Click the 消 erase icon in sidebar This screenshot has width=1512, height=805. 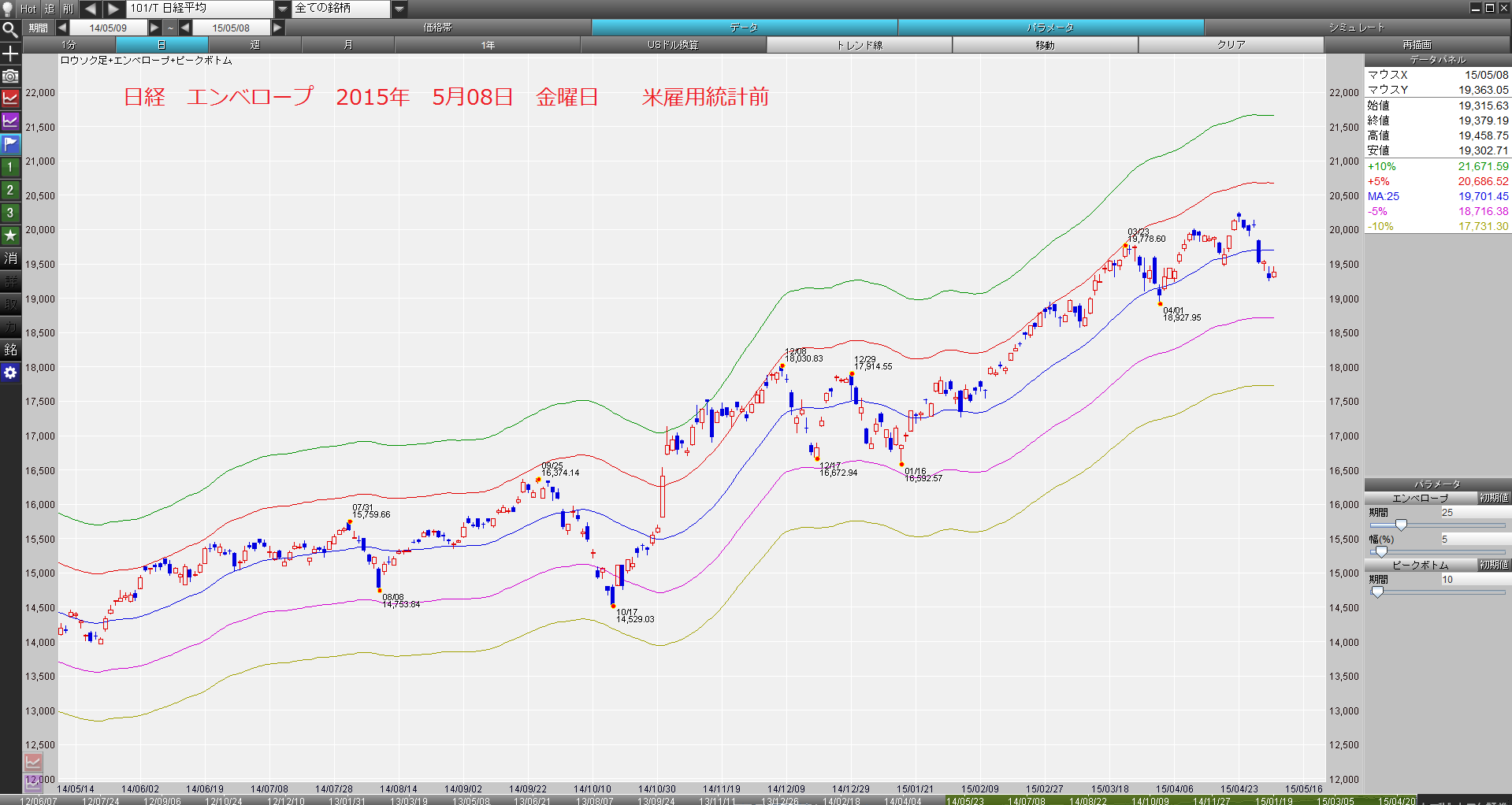(x=10, y=258)
